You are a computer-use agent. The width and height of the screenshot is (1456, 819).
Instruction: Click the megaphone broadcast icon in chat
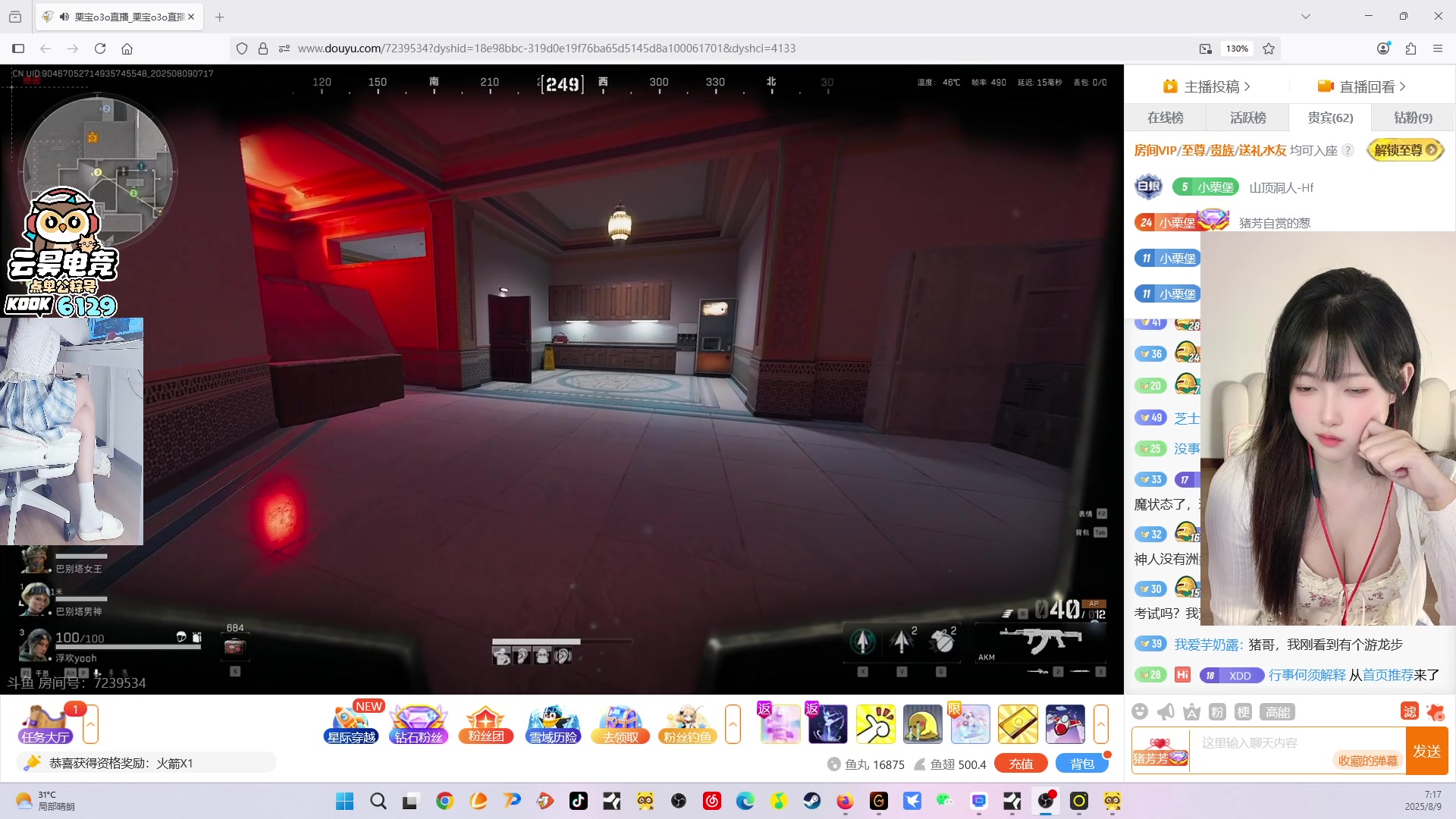point(1166,711)
